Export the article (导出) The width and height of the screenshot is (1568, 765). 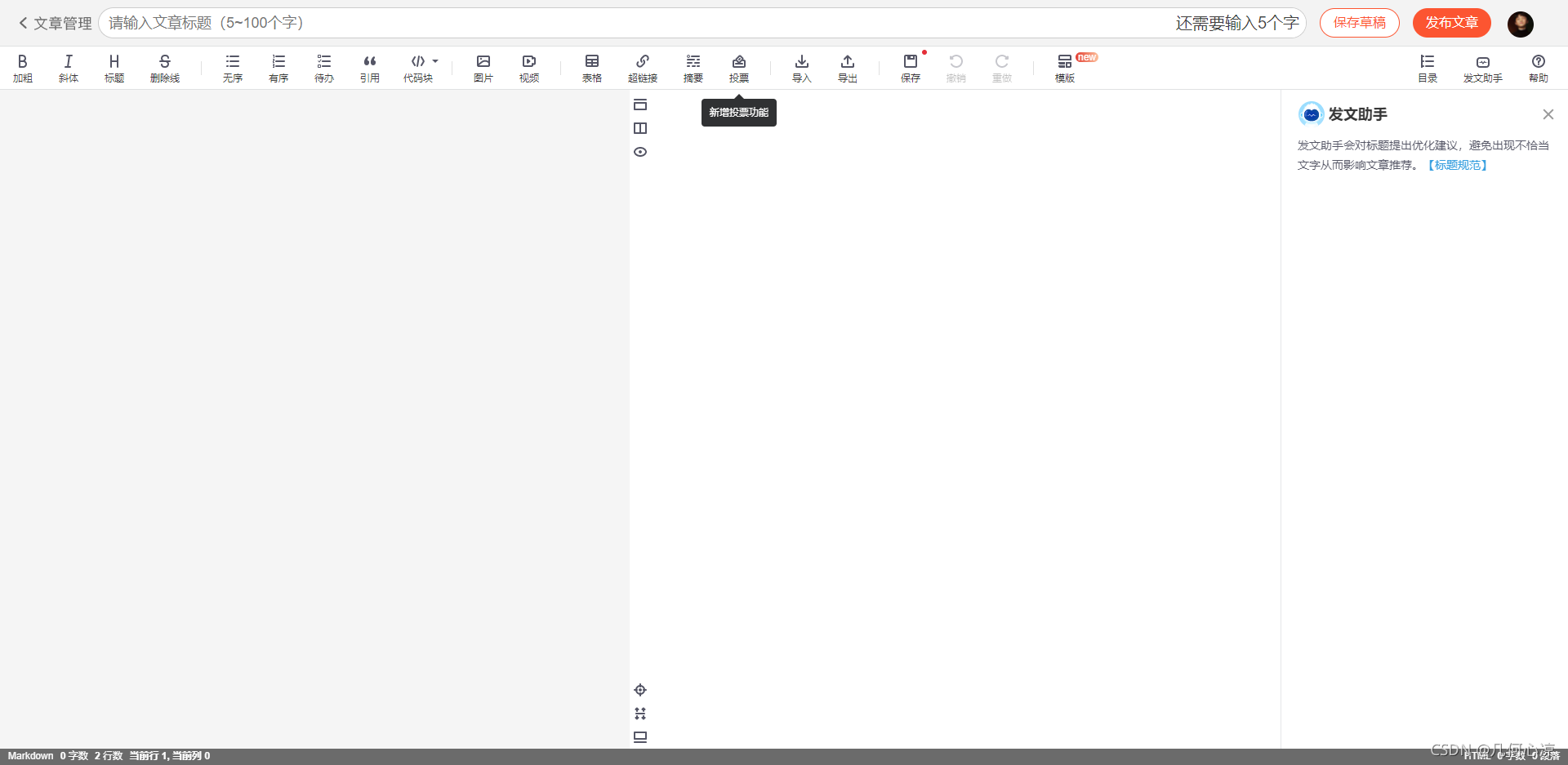pyautogui.click(x=848, y=68)
